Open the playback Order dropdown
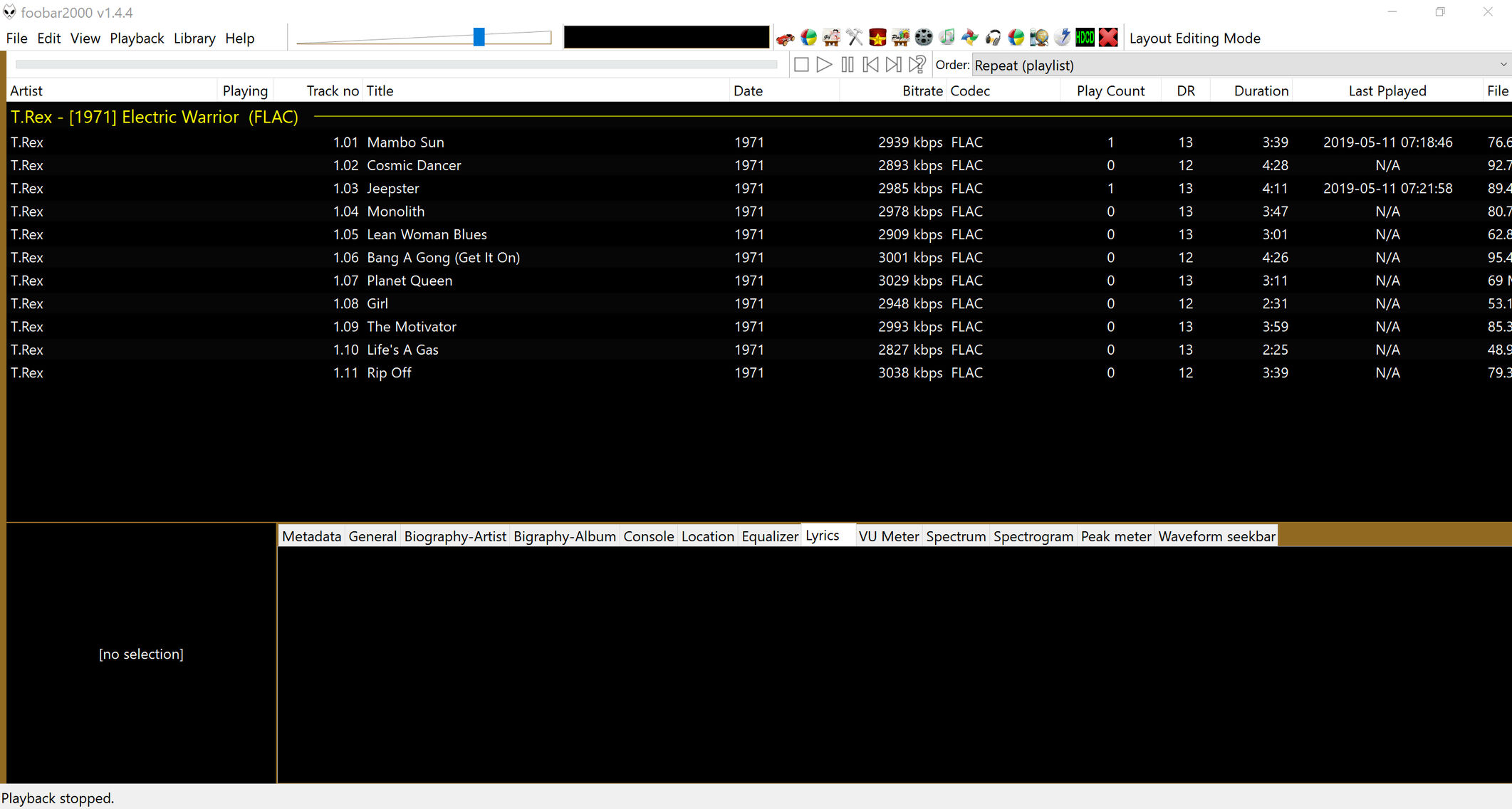1512x809 pixels. [1241, 65]
